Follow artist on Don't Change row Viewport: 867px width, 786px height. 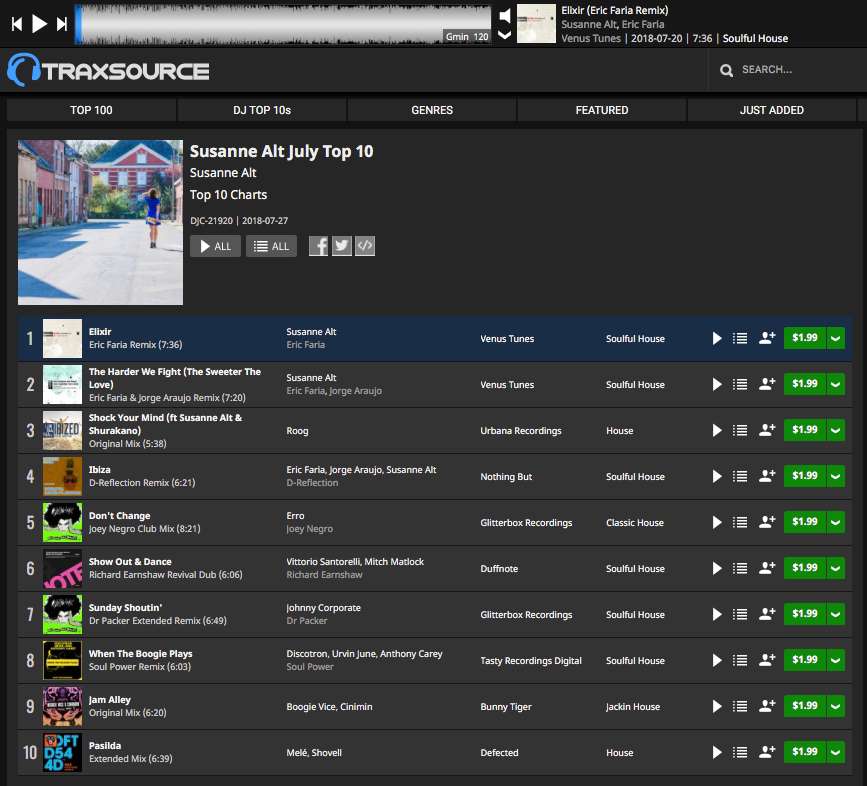(x=767, y=522)
